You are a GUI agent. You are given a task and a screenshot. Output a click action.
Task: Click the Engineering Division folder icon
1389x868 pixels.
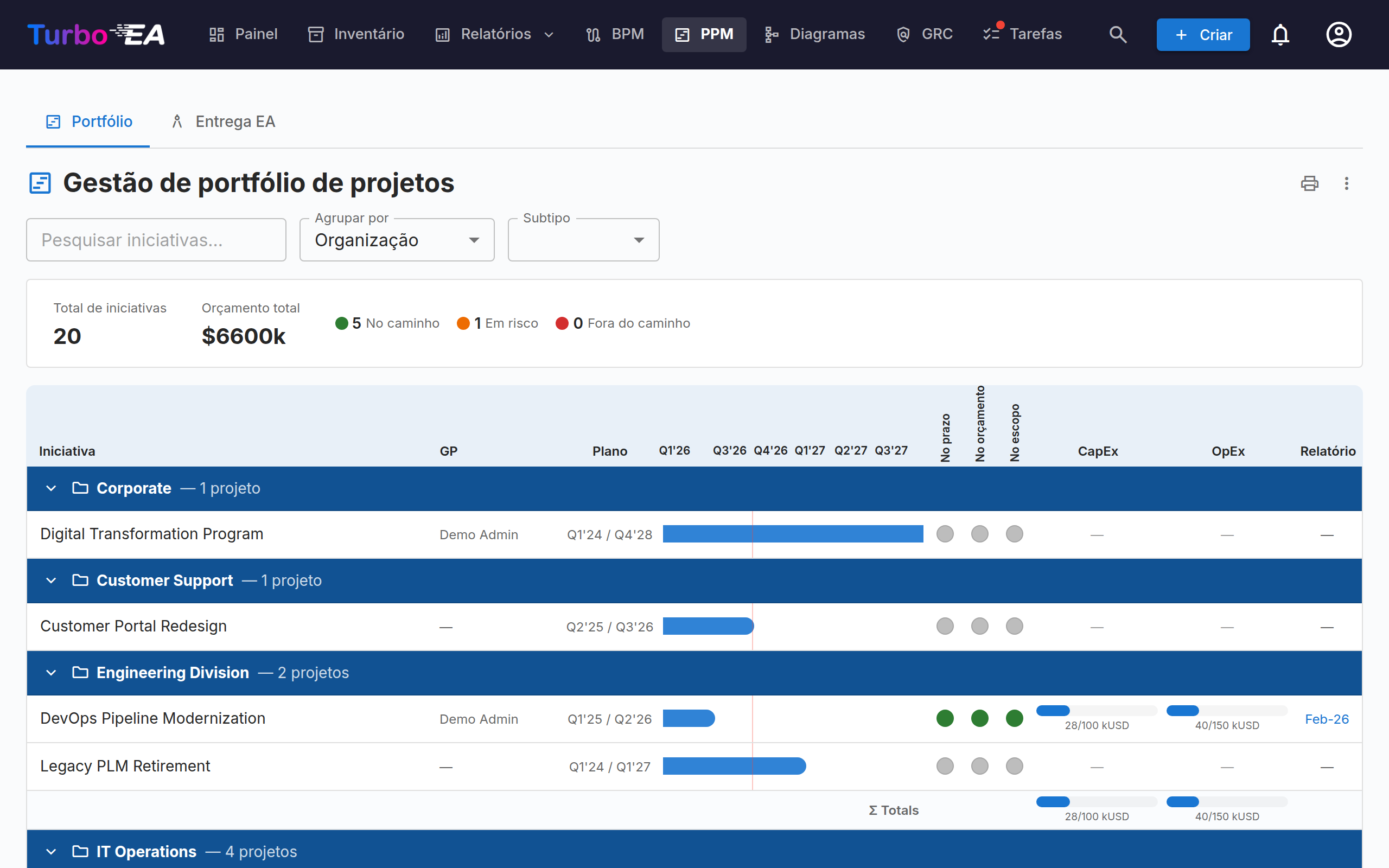(x=80, y=672)
